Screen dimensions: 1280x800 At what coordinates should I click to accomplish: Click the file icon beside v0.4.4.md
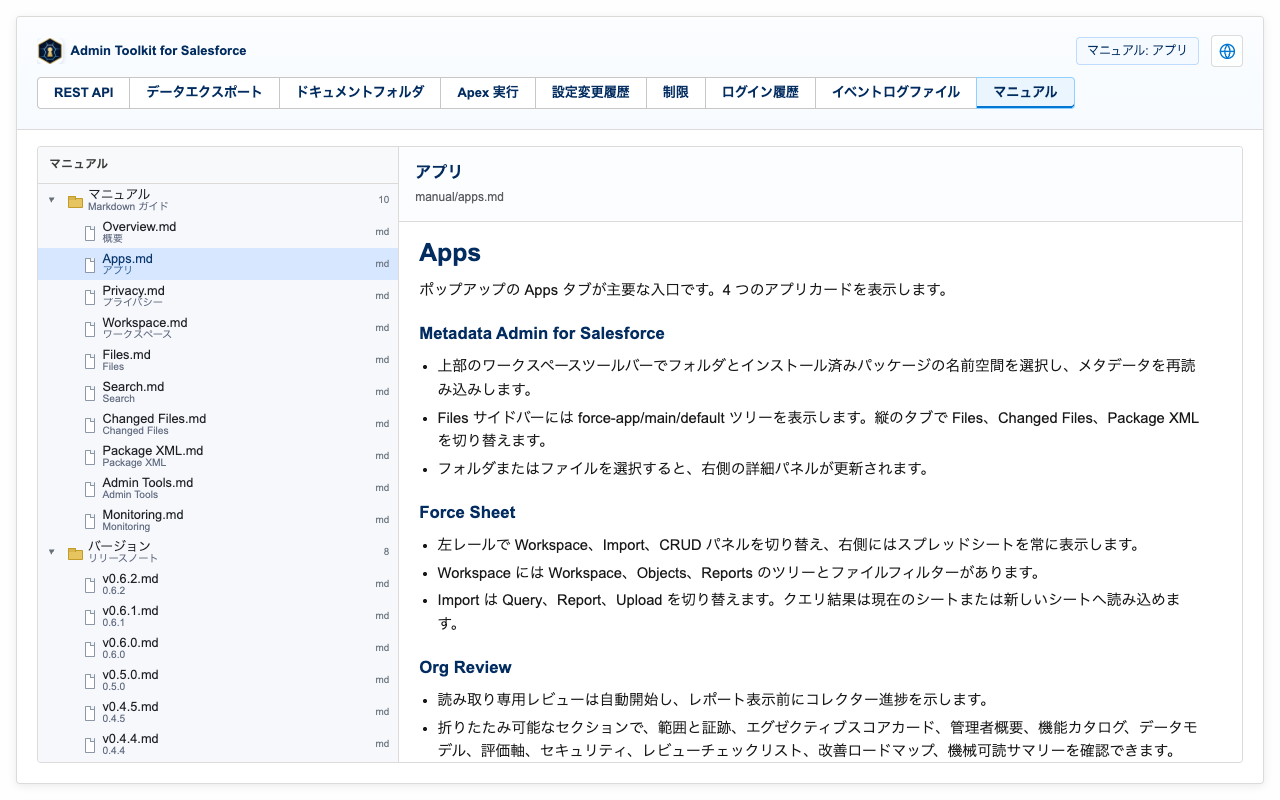[x=90, y=745]
